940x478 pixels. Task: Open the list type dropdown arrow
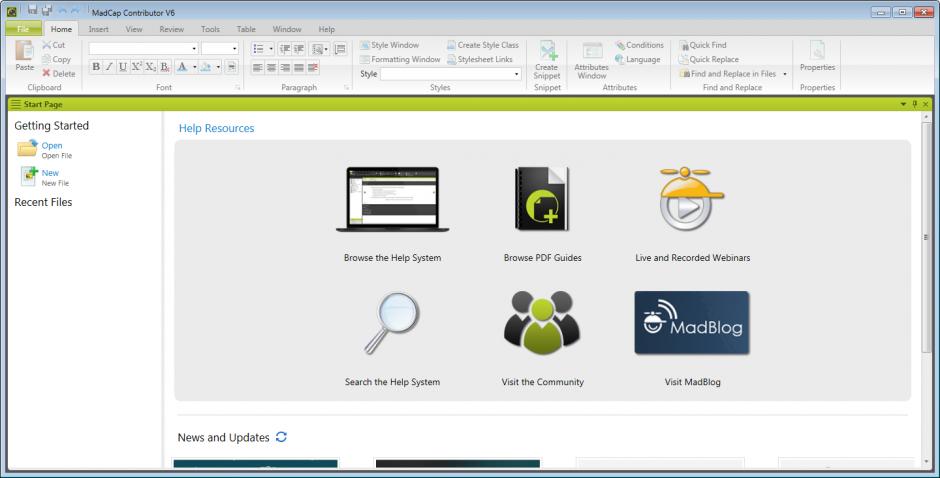pos(271,49)
